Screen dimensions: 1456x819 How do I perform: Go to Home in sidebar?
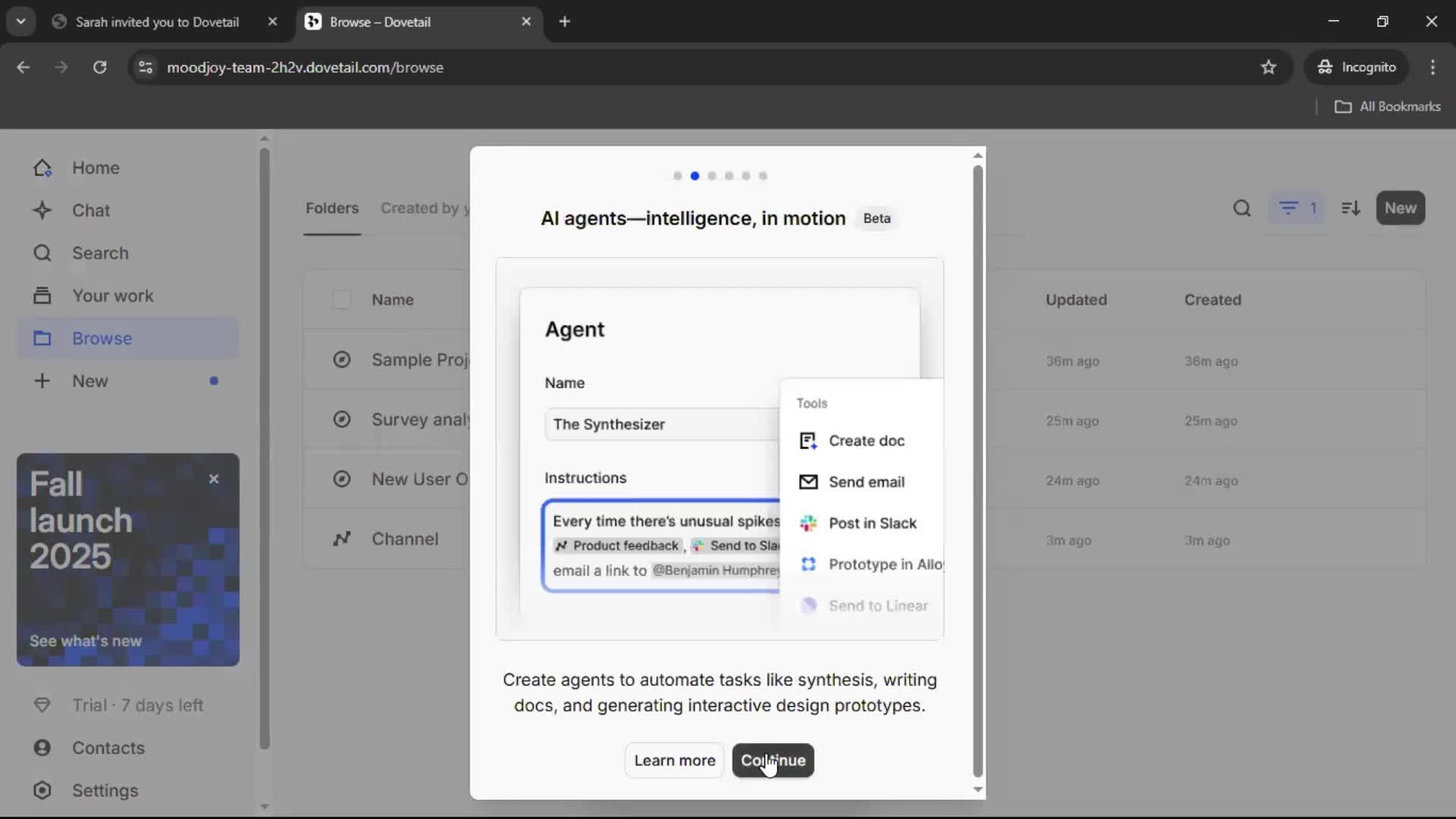coord(96,168)
